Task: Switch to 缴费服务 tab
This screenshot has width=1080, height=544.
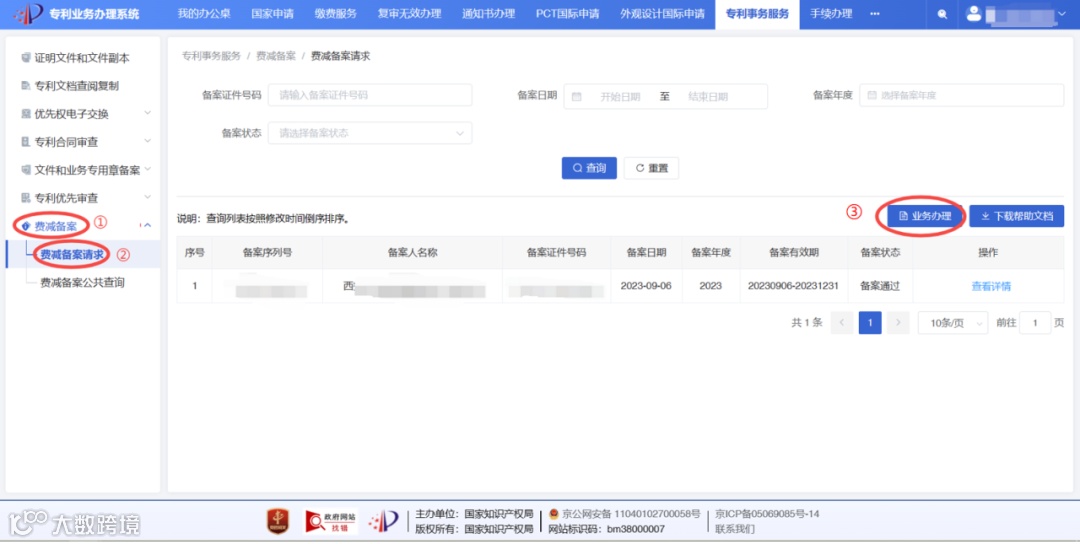Action: tap(335, 14)
